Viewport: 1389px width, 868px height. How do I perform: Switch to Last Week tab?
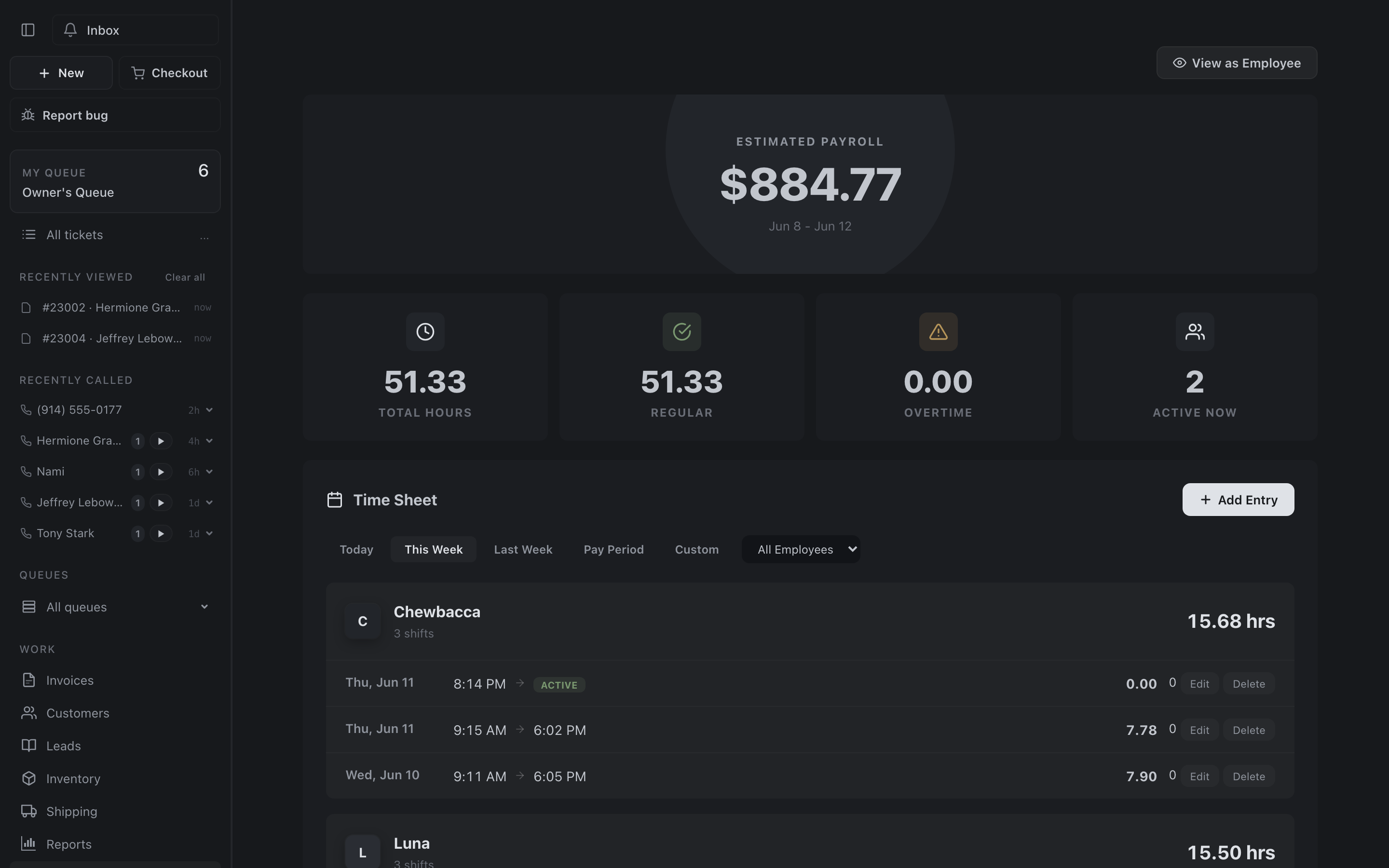pyautogui.click(x=523, y=549)
